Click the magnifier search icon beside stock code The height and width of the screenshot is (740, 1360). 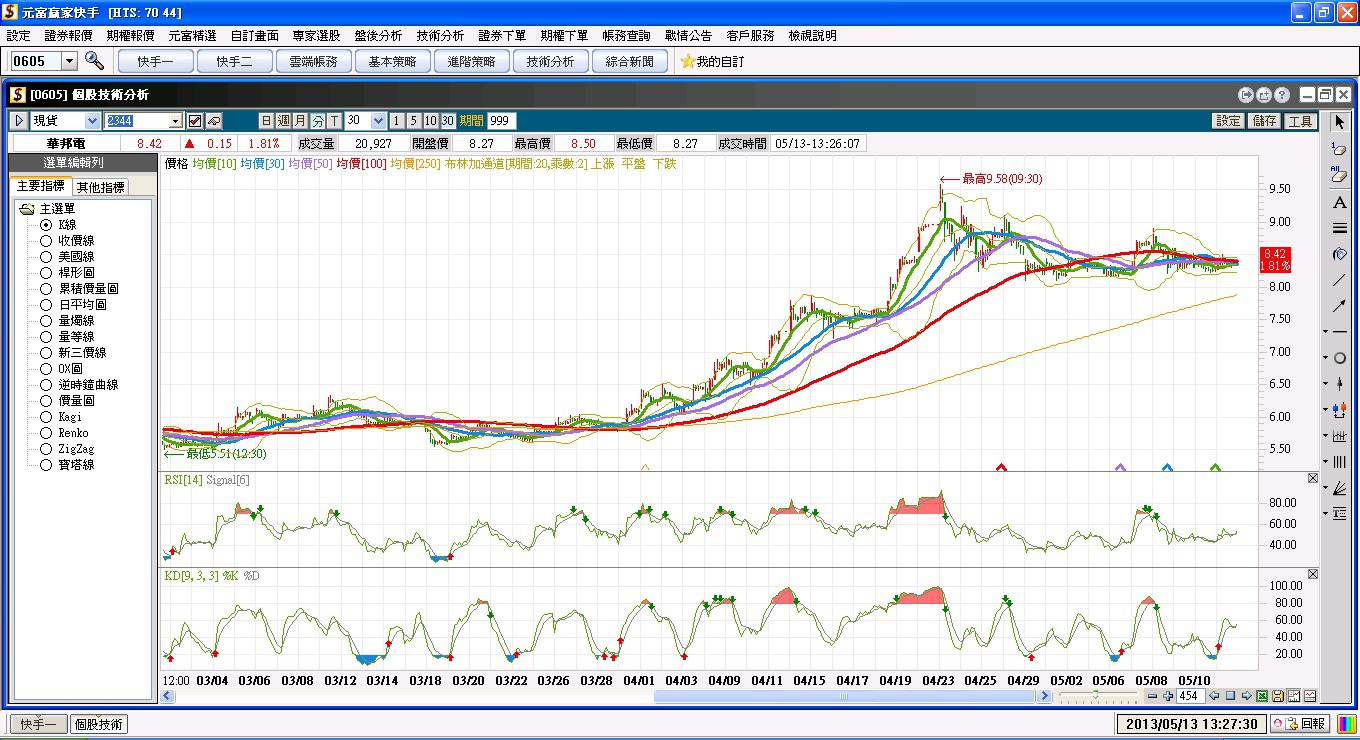94,61
